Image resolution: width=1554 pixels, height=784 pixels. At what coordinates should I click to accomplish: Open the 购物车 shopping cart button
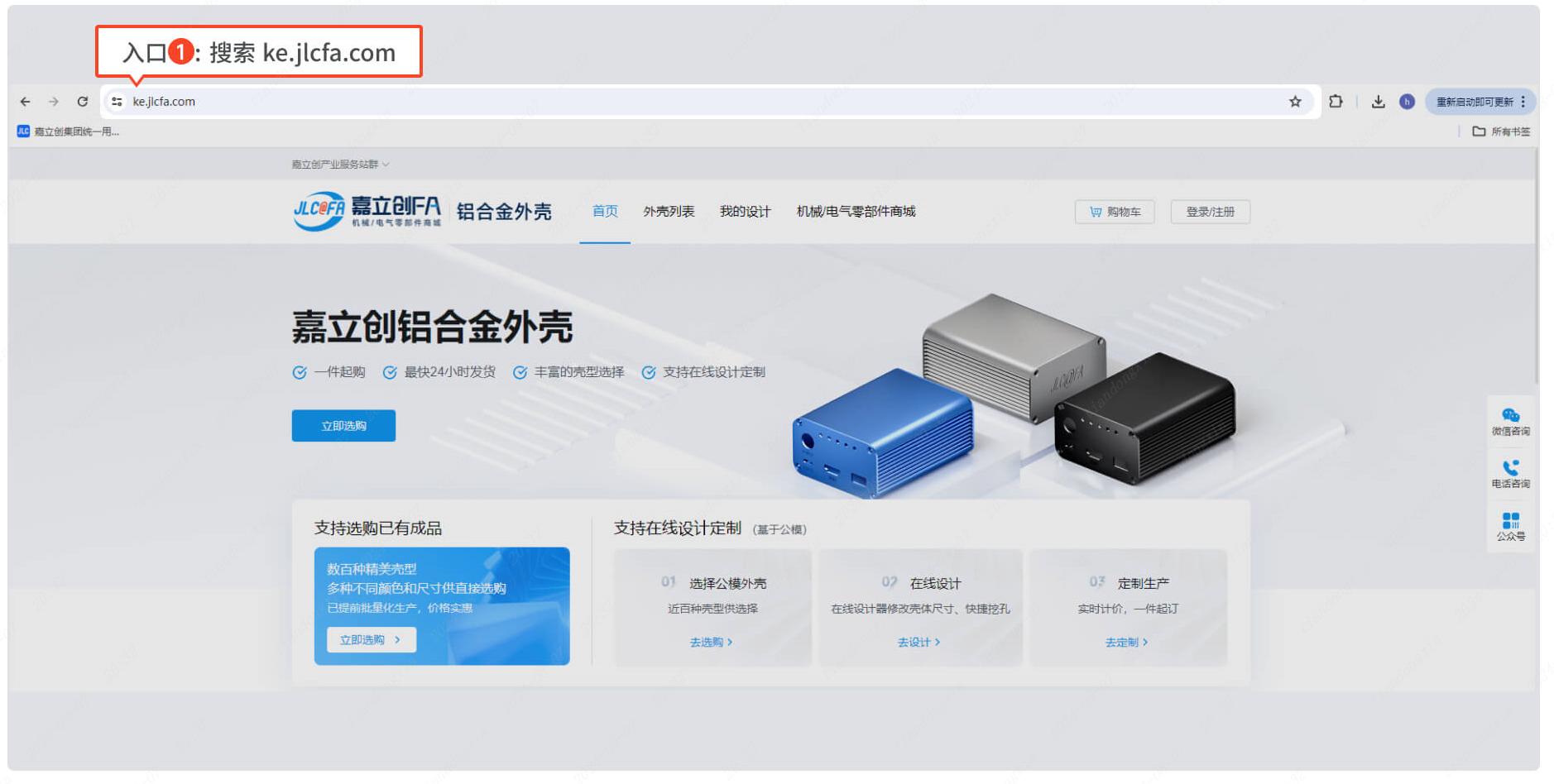coord(1115,212)
